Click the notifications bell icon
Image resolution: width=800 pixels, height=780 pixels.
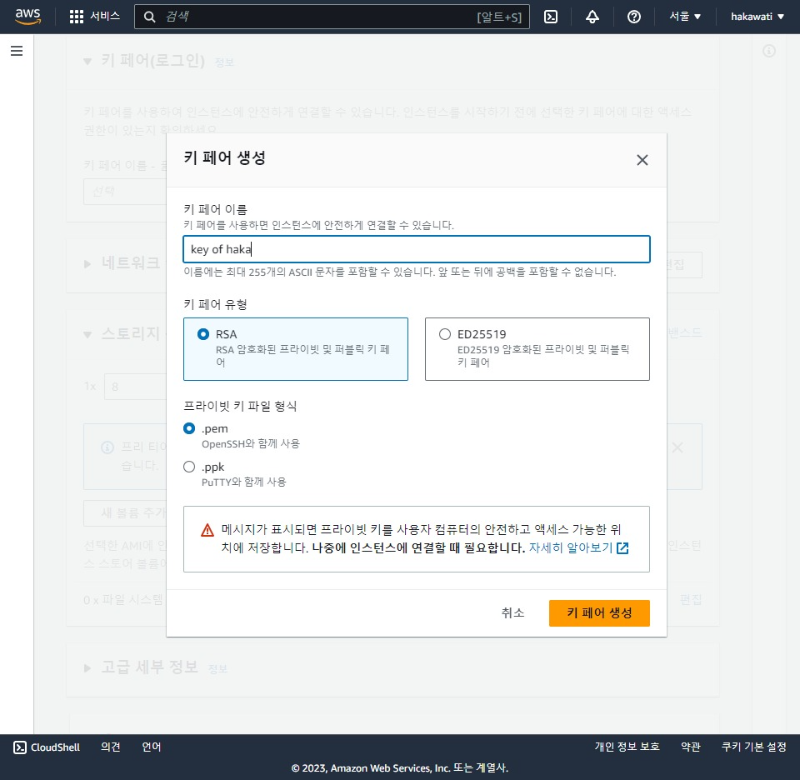(x=593, y=16)
